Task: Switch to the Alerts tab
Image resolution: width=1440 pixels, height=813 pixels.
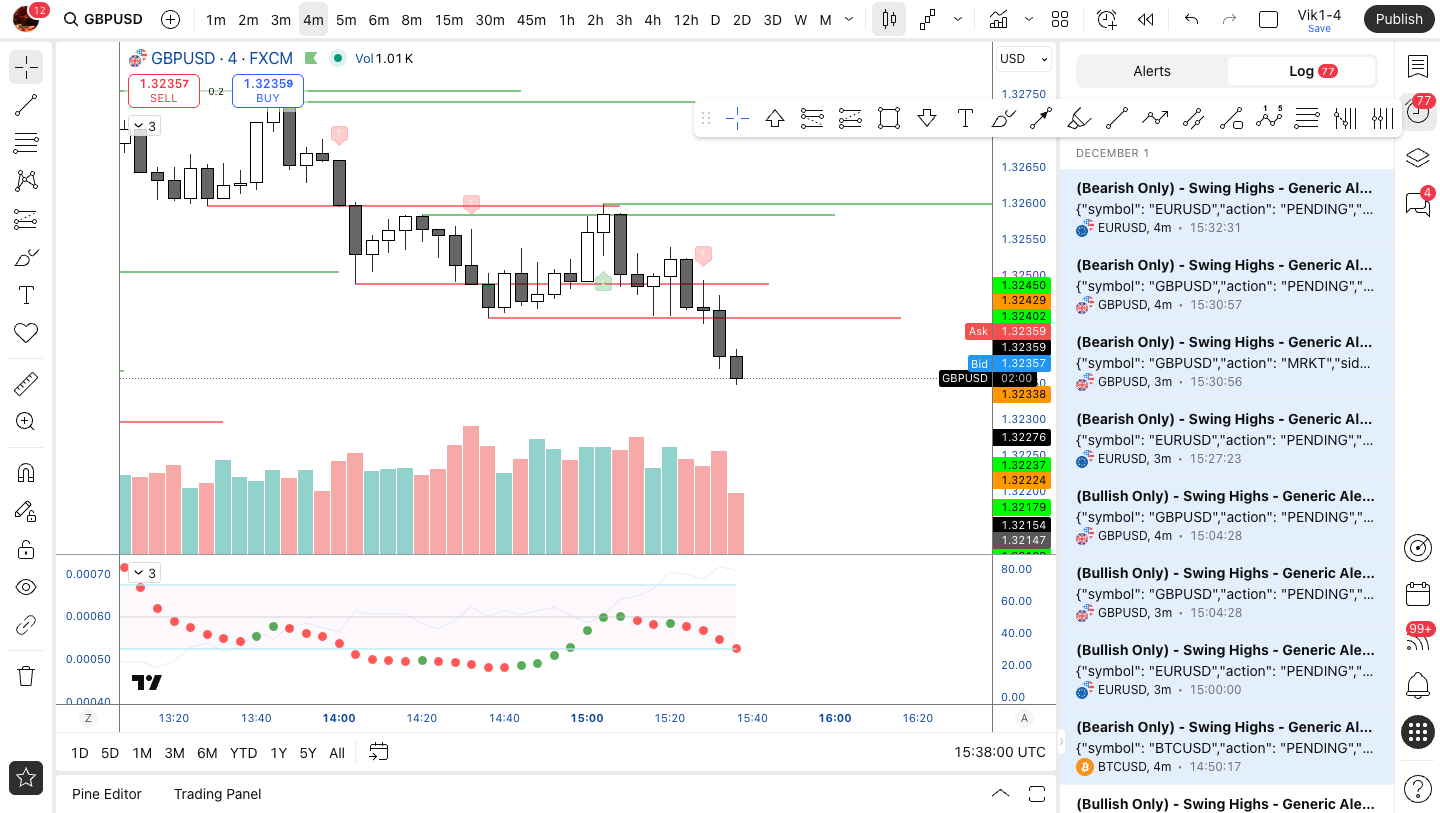Action: (x=1152, y=71)
